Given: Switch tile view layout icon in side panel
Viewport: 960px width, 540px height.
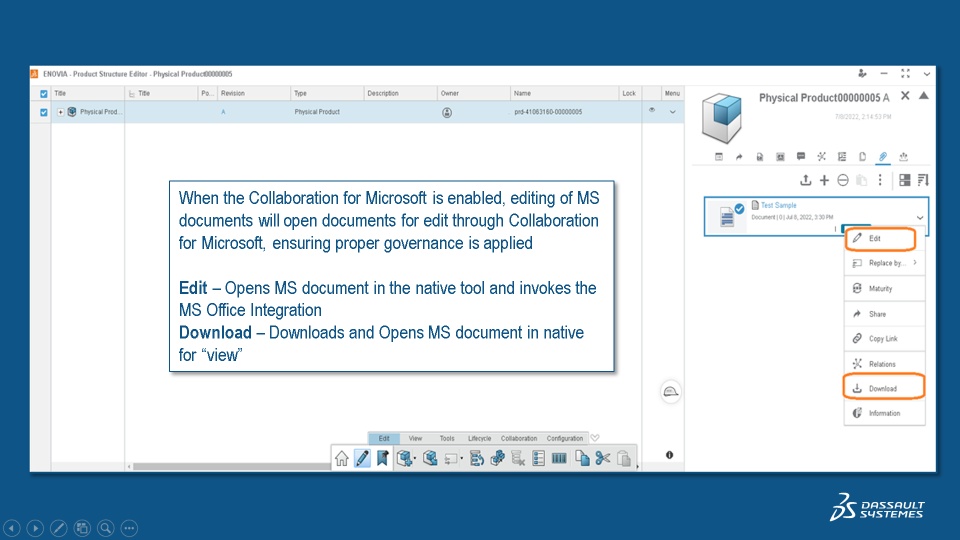Looking at the screenshot, I should click(904, 180).
